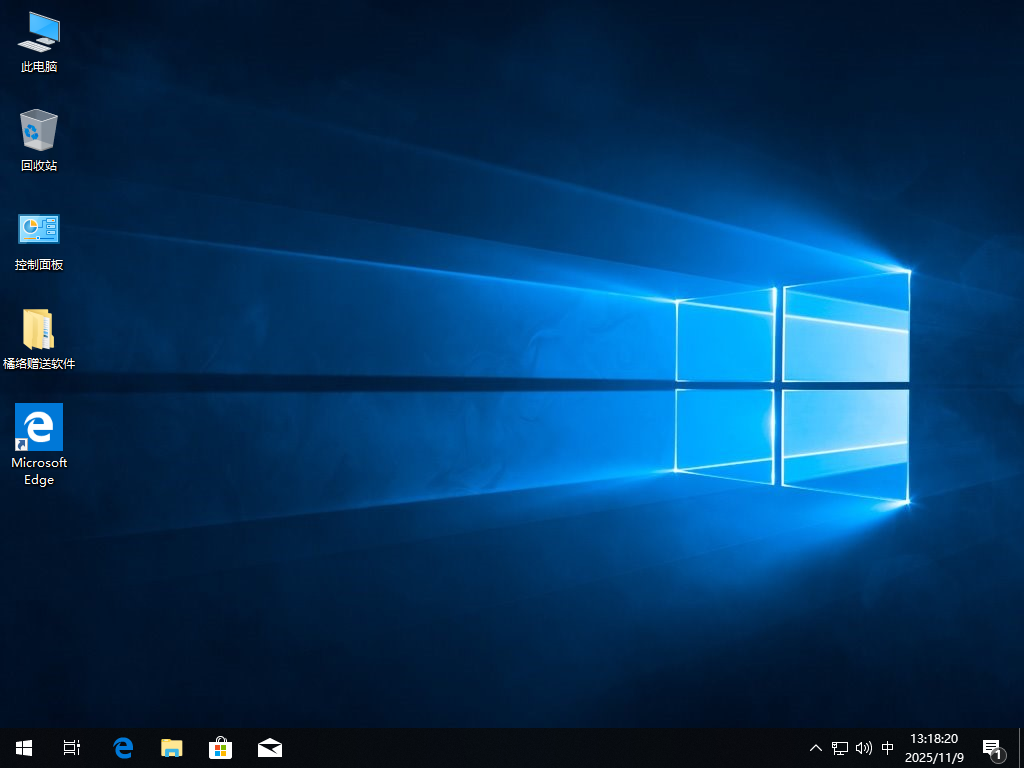
Task: Click the Windows logo on the wallpaper
Action: click(x=792, y=385)
